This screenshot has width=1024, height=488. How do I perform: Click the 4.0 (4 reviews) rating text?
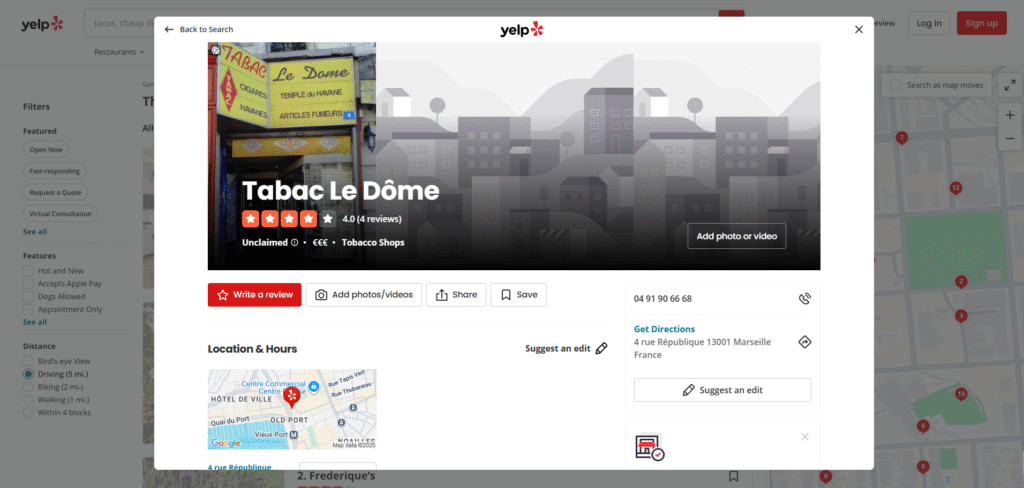(372, 219)
